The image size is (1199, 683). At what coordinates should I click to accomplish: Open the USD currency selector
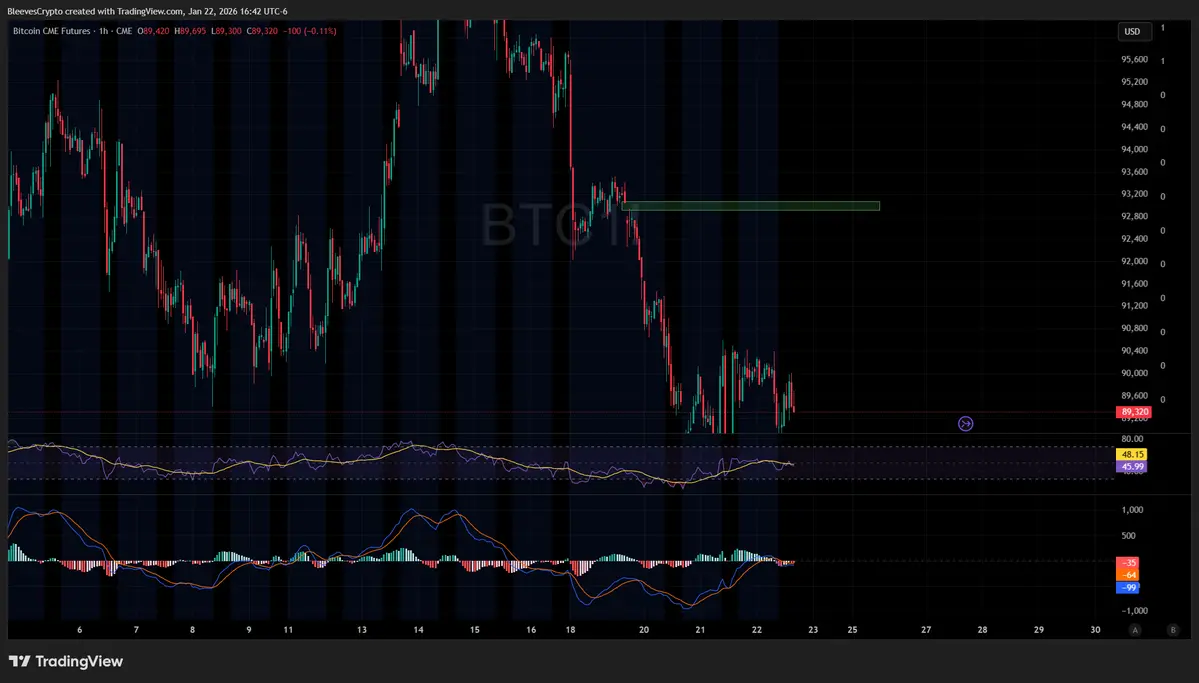(1132, 31)
